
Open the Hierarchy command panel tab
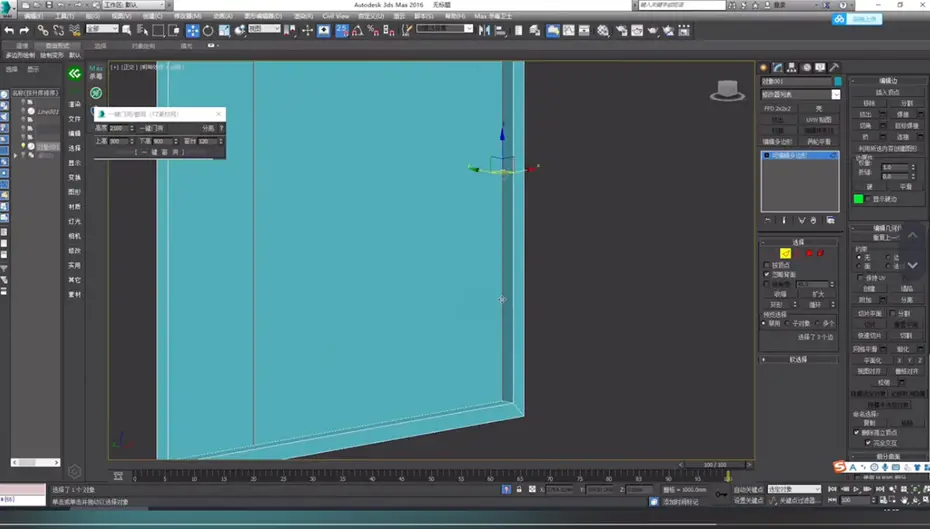(x=792, y=68)
